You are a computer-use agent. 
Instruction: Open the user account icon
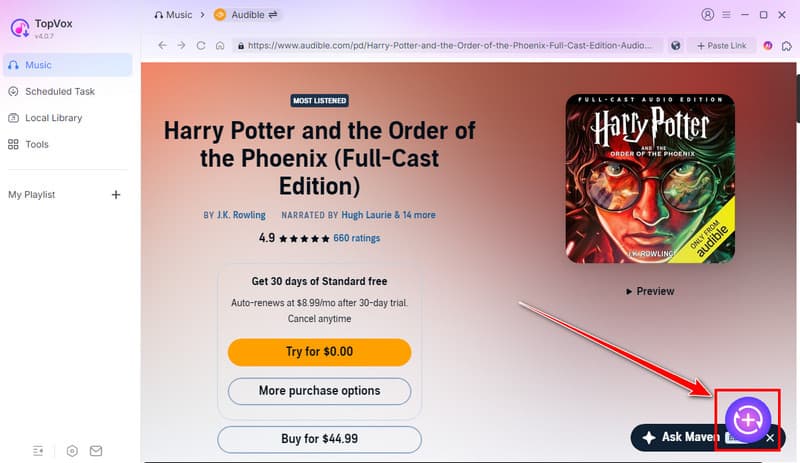pos(709,15)
